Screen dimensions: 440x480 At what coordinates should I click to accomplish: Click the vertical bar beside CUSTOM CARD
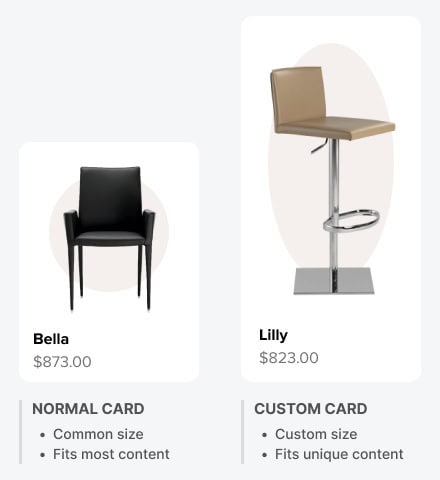point(243,432)
